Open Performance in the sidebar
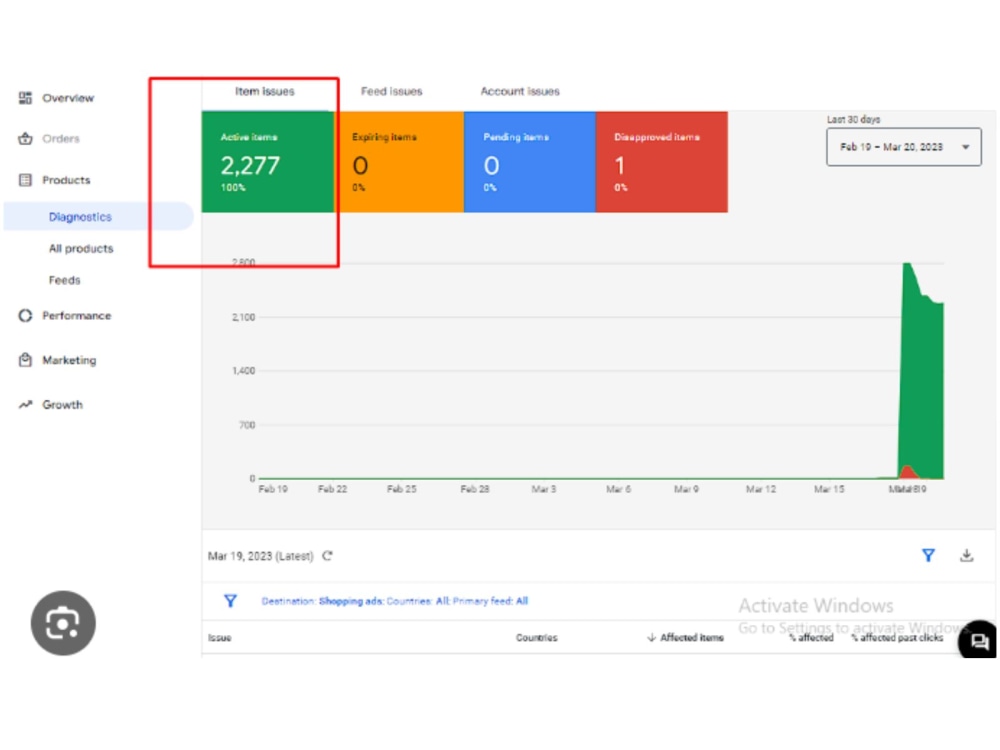Screen dimensions: 1000x750 [x=77, y=315]
